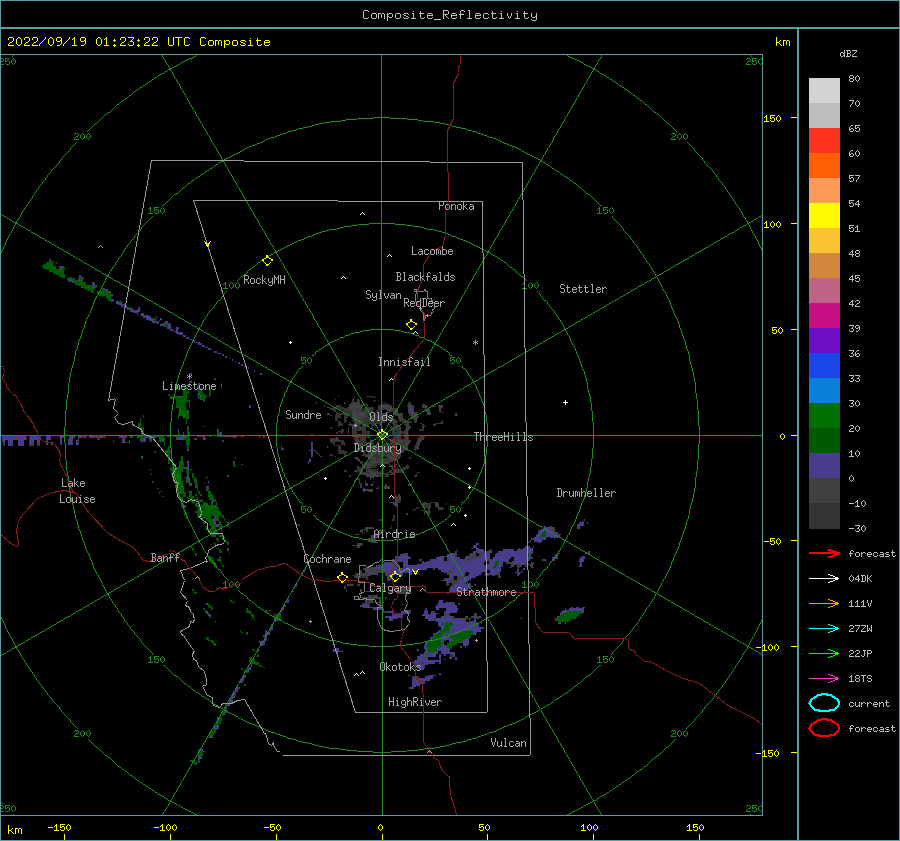Click the Sylvan label on map

coord(383,295)
